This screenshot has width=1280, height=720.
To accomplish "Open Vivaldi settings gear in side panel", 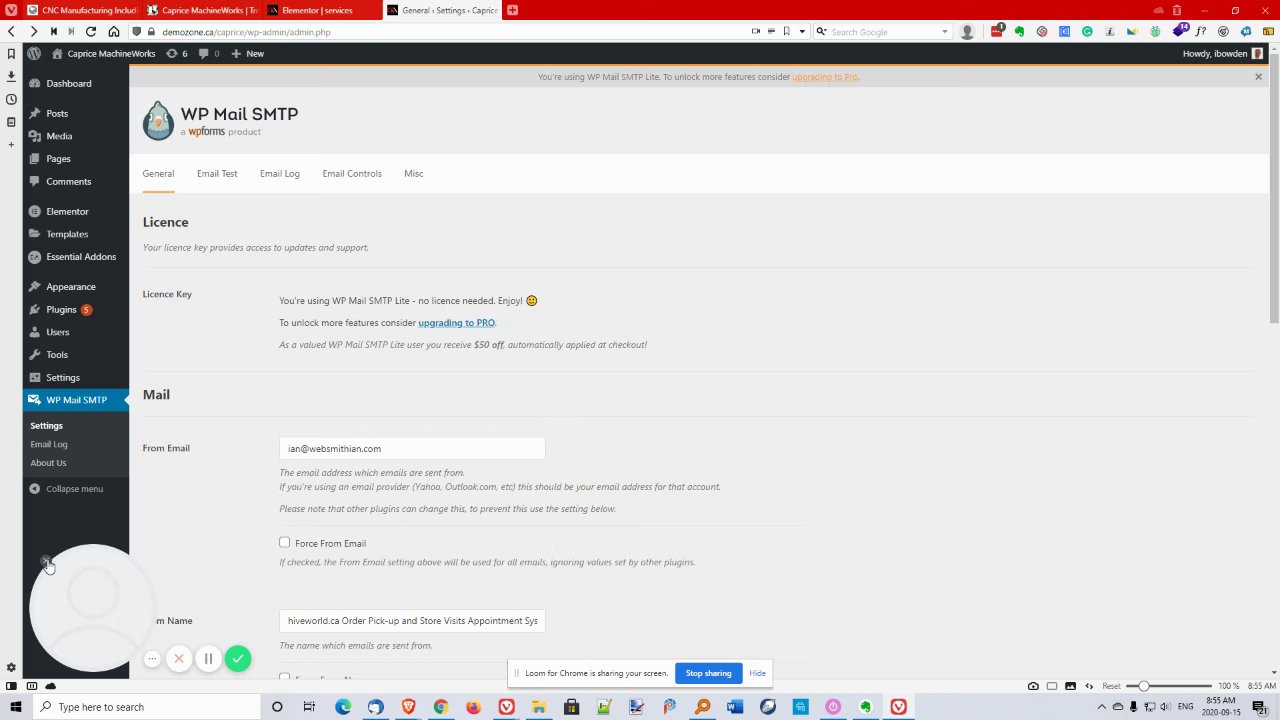I will point(11,667).
